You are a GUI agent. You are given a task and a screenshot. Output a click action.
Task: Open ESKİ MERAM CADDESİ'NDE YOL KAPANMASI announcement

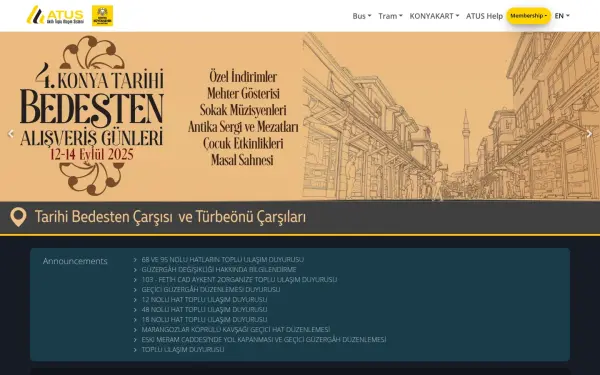(x=264, y=339)
